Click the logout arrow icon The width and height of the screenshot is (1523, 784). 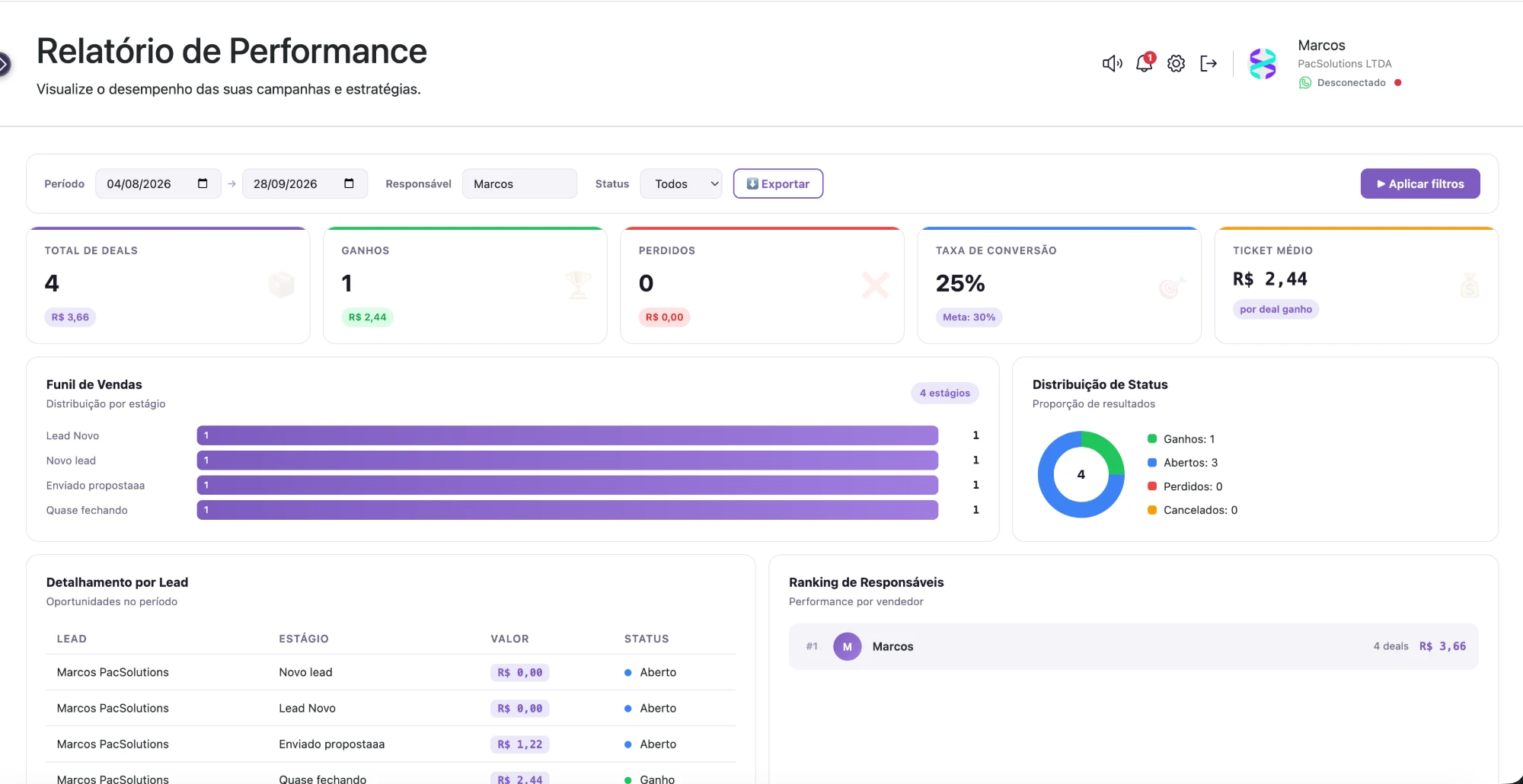pyautogui.click(x=1209, y=64)
